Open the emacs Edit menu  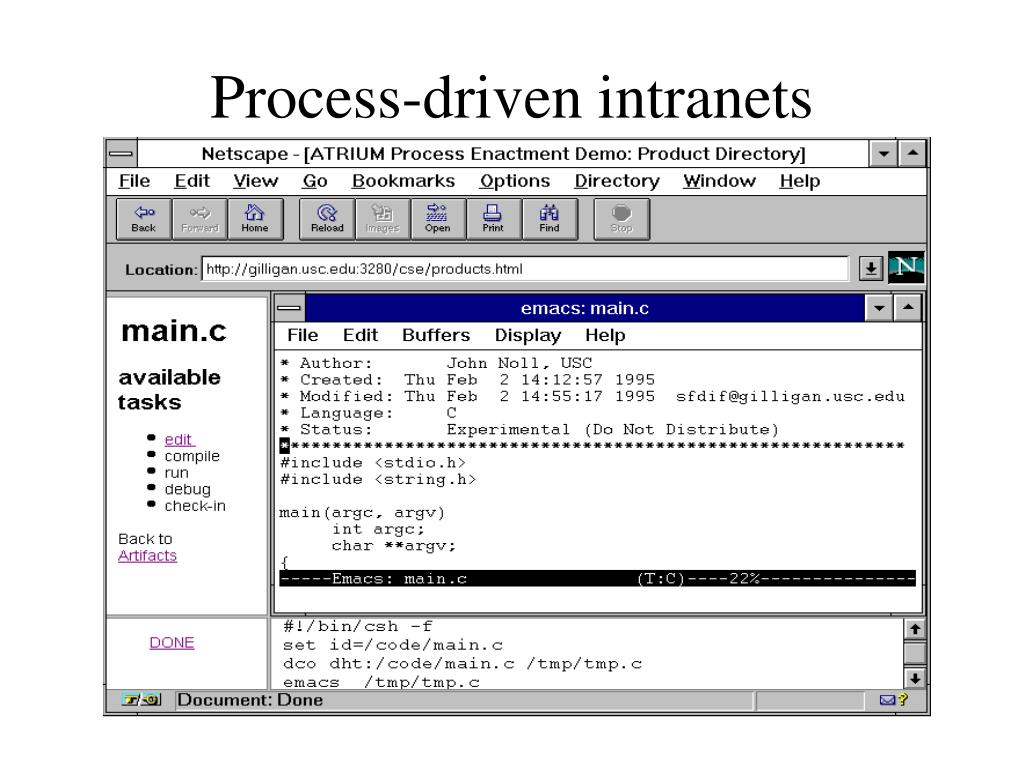tap(360, 335)
